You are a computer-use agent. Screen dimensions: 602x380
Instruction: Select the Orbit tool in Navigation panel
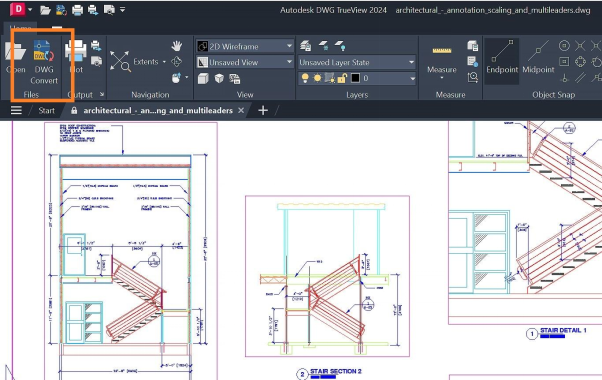(177, 61)
